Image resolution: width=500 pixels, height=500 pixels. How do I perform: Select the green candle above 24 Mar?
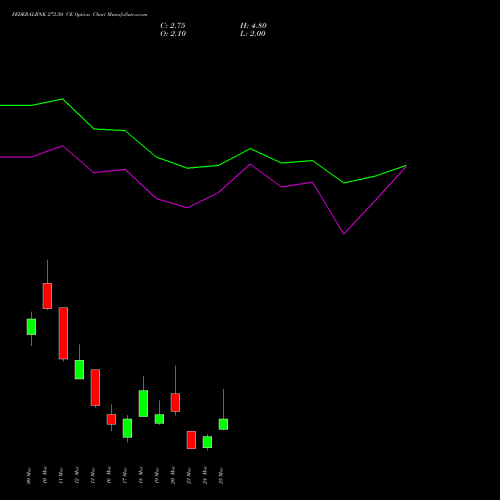[x=207, y=442]
